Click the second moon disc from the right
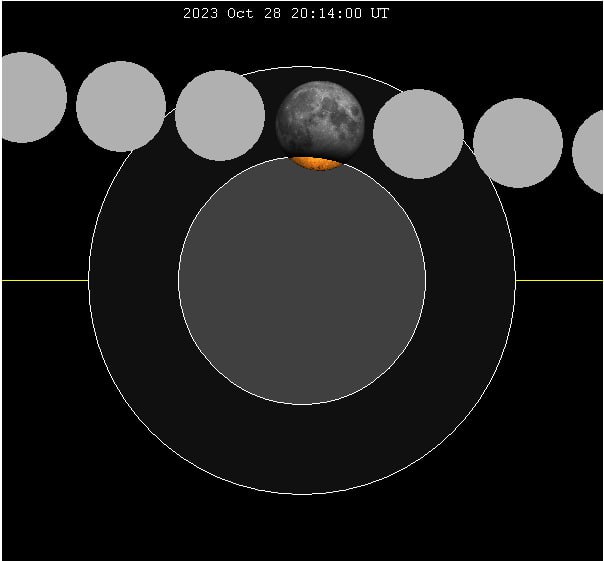This screenshot has width=604, height=561. 518,142
